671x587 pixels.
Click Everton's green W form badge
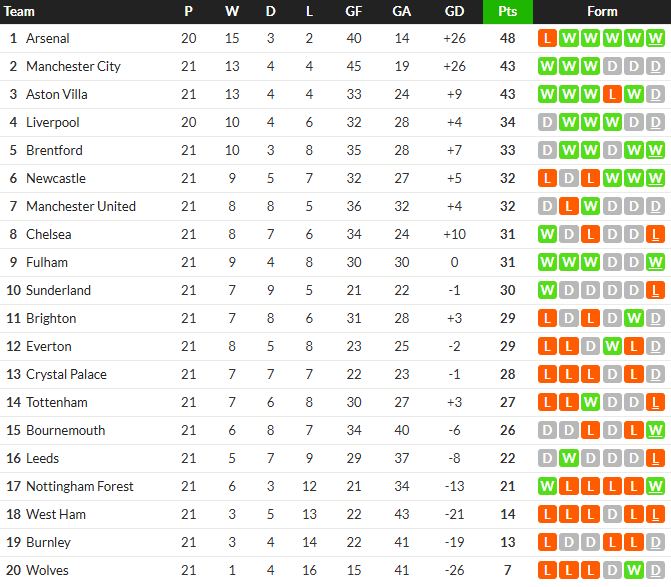[612, 347]
